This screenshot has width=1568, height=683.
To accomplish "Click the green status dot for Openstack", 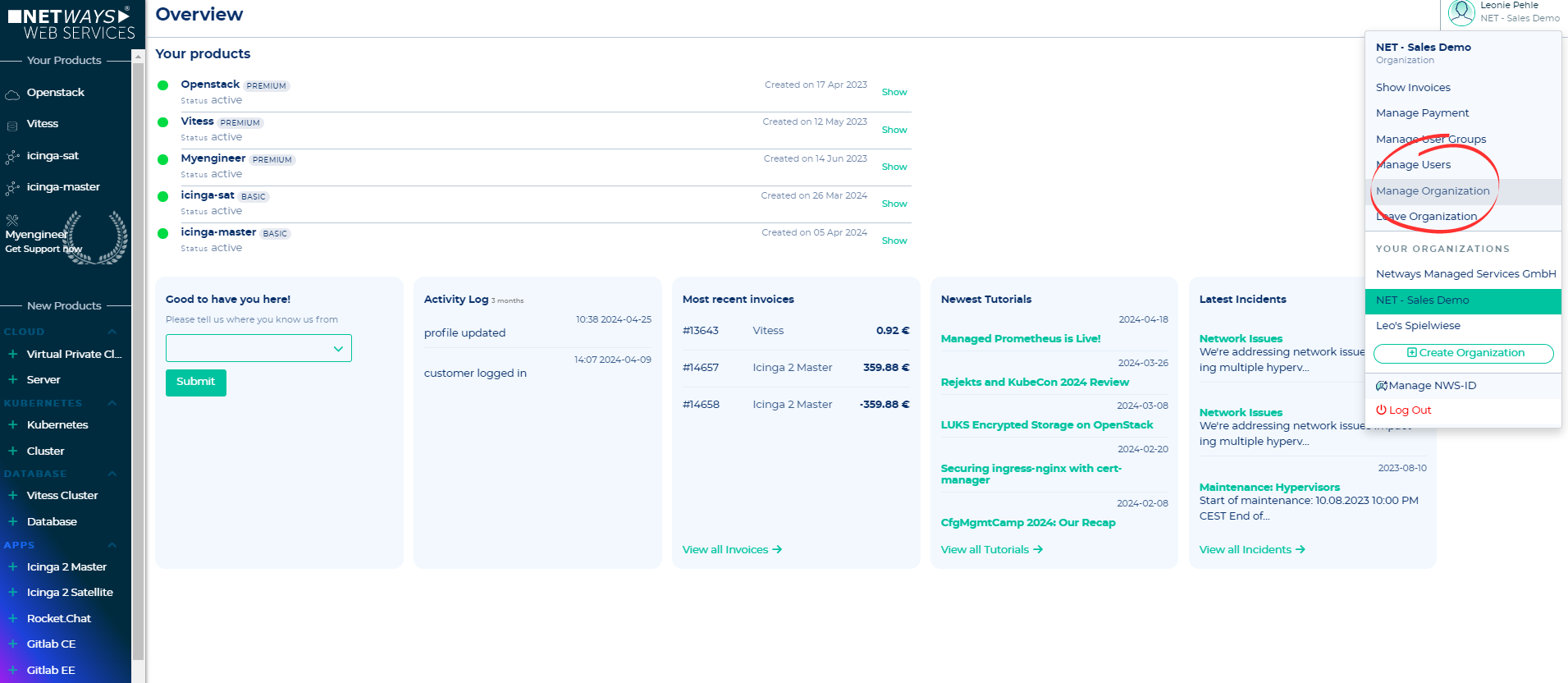I will tap(163, 85).
